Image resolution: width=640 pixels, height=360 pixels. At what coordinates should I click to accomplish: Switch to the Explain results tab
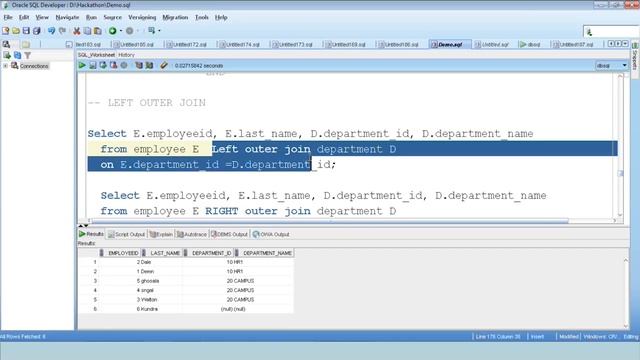[161, 234]
